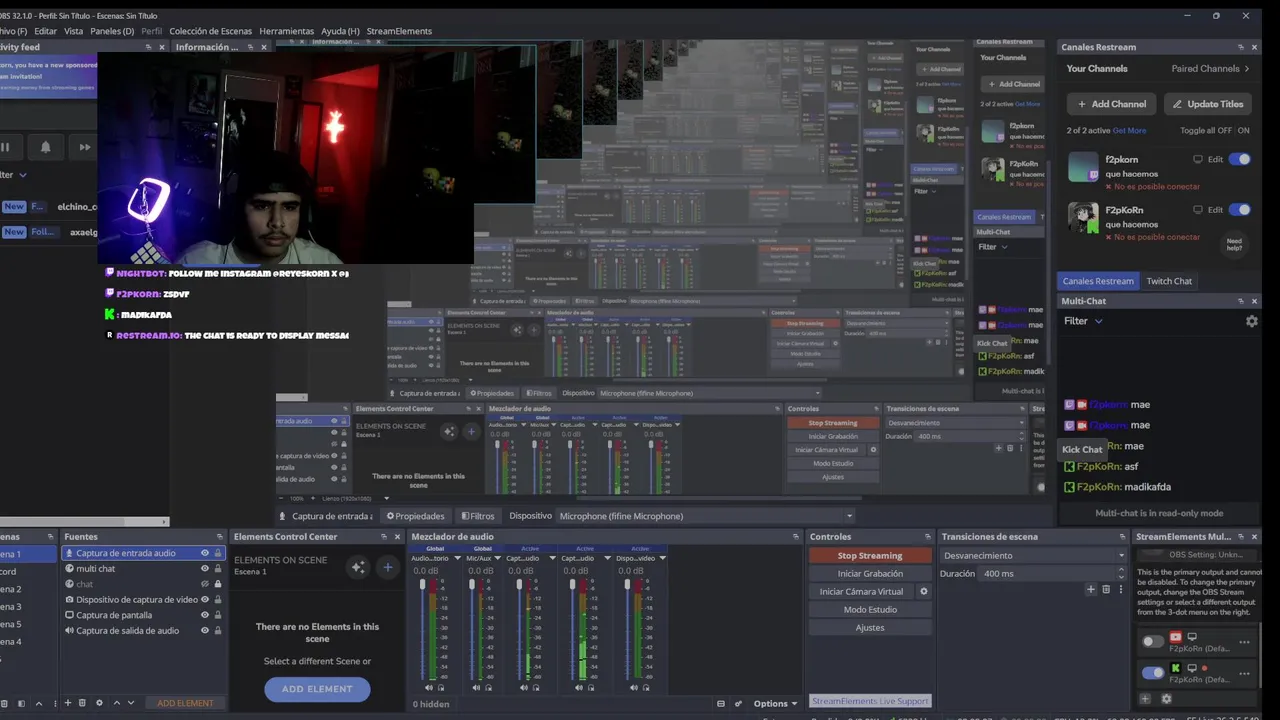1280x720 pixels.
Task: Show the hidden chat source
Action: tap(205, 584)
